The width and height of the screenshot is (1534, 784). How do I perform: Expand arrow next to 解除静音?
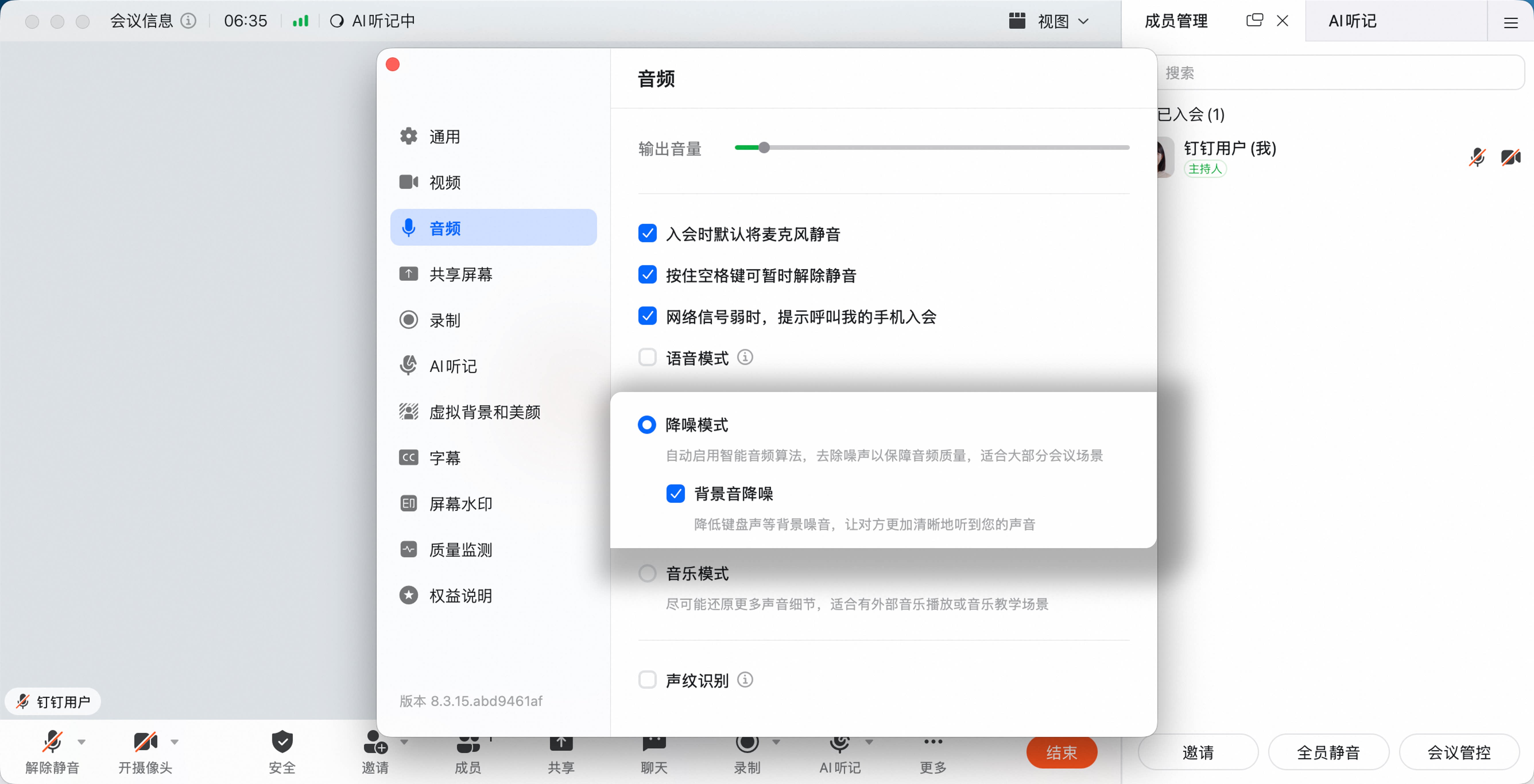[x=82, y=742]
